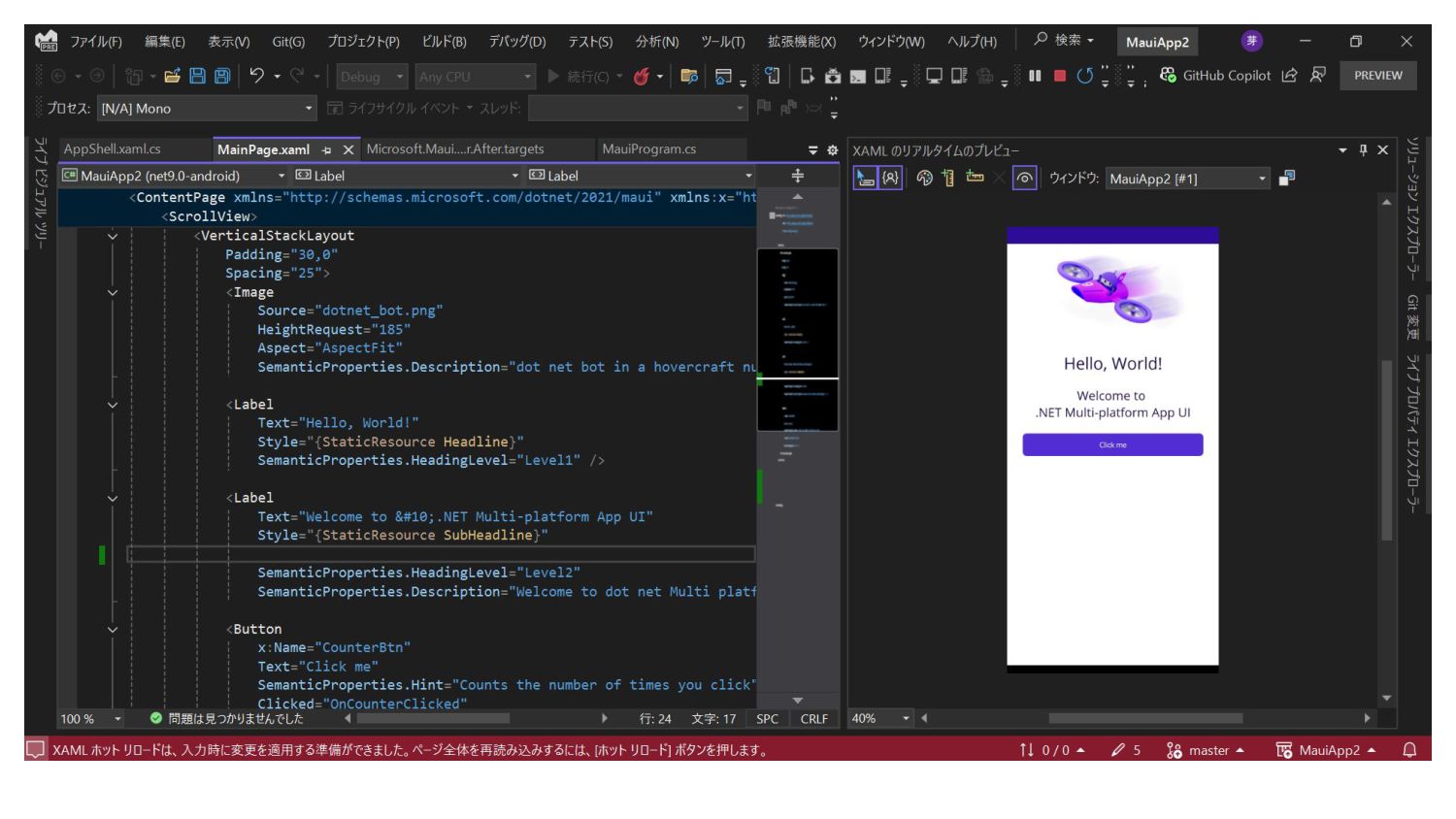Image resolution: width=1456 pixels, height=819 pixels.
Task: Open the デバッグ(D) menu
Action: (516, 42)
